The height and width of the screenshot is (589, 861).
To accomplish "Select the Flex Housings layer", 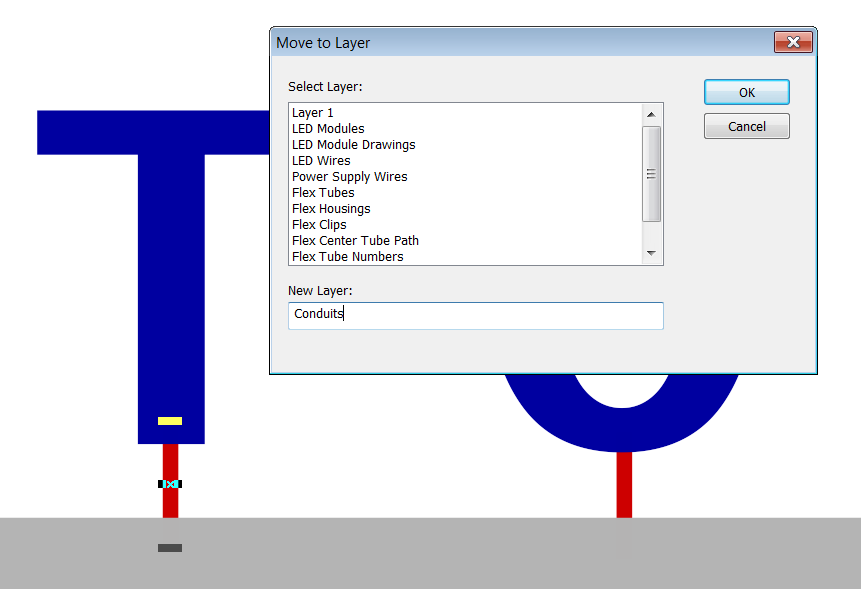I will pyautogui.click(x=331, y=209).
